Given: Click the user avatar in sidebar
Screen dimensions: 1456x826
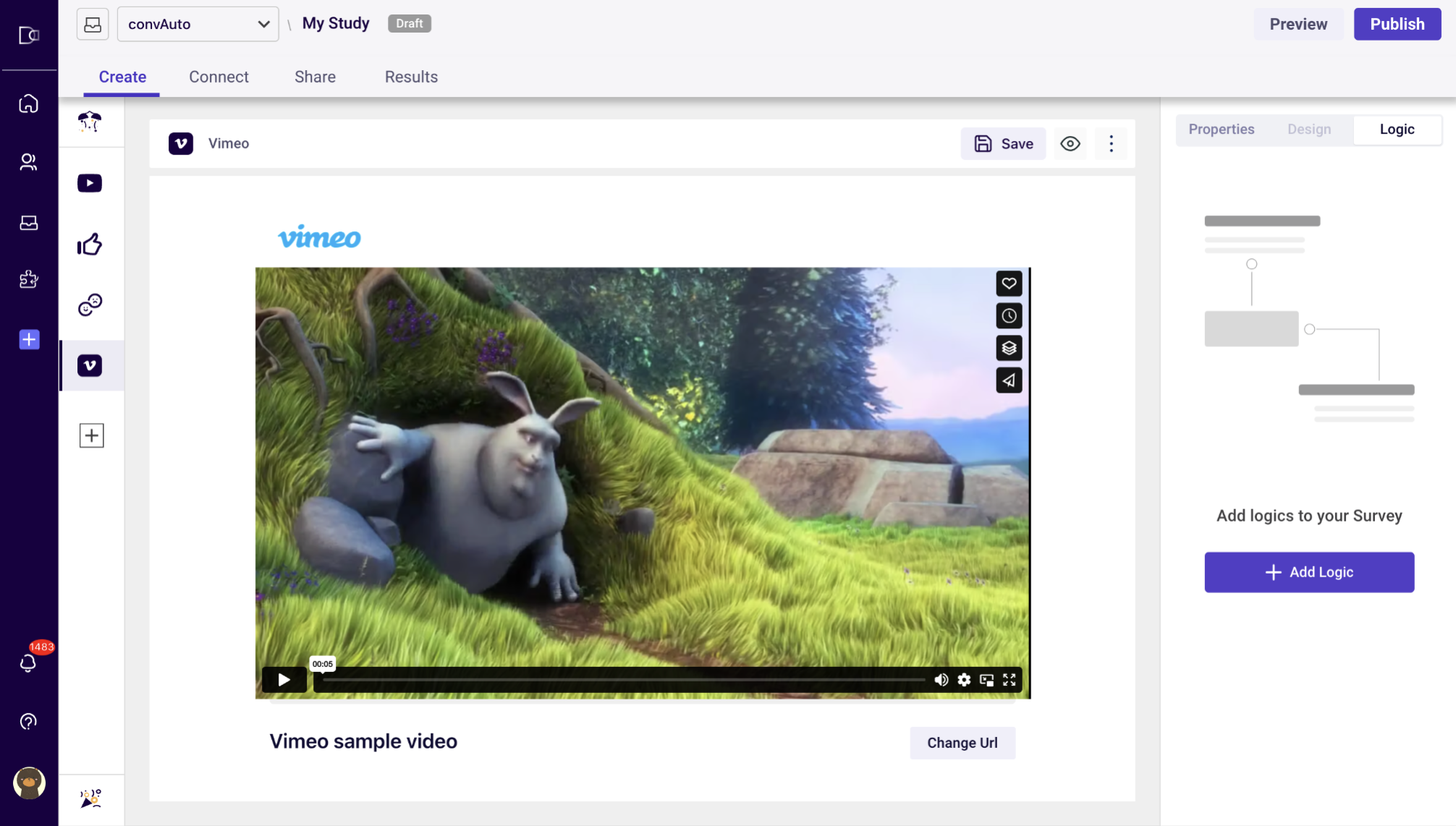Looking at the screenshot, I should point(29,783).
